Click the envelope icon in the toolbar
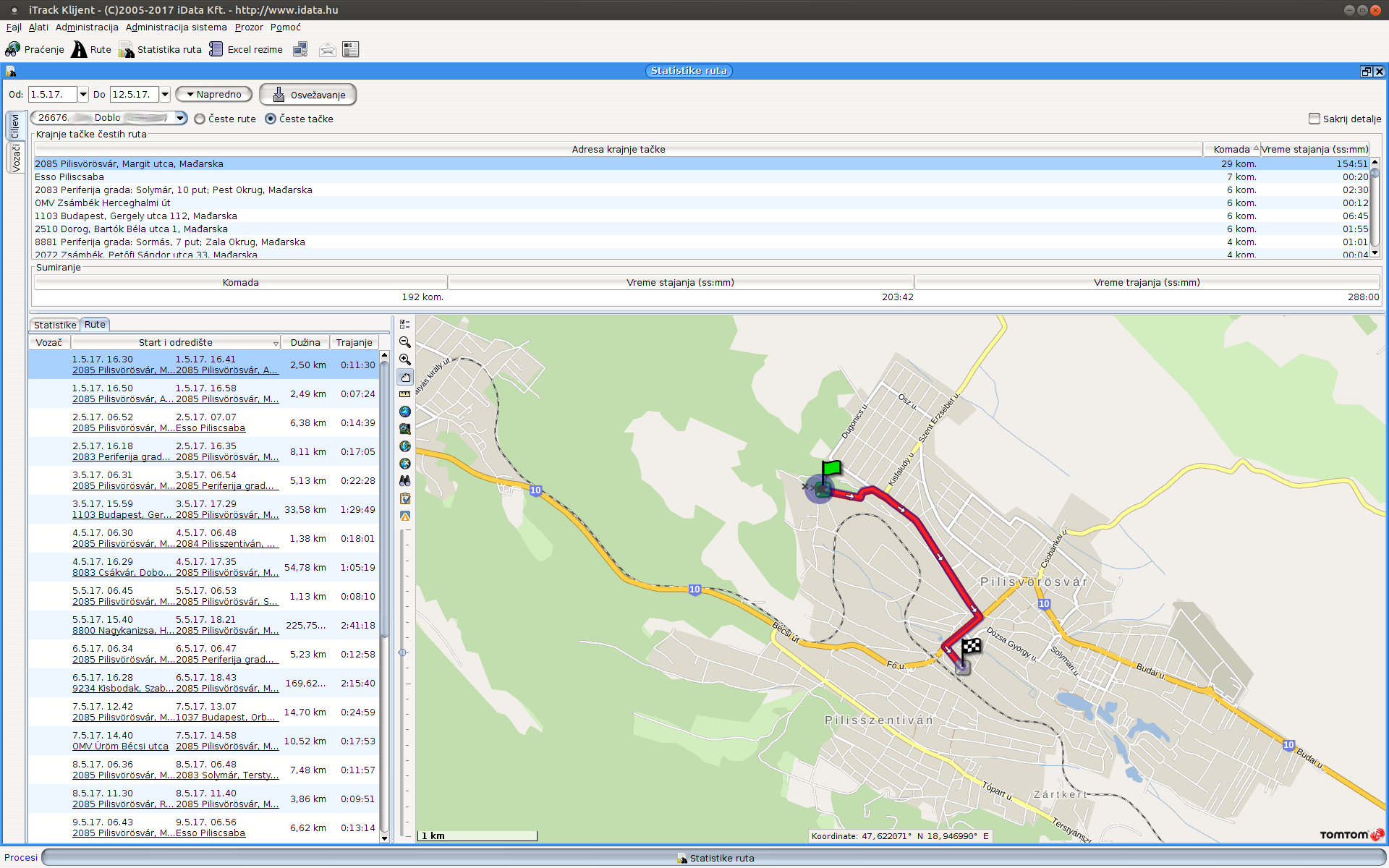This screenshot has width=1389, height=868. point(327,49)
